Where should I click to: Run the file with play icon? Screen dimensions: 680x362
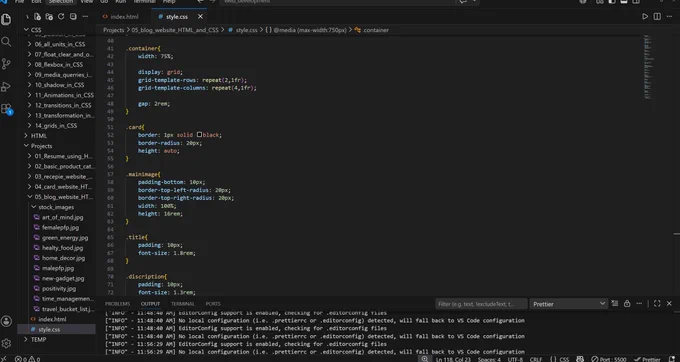coord(645,16)
